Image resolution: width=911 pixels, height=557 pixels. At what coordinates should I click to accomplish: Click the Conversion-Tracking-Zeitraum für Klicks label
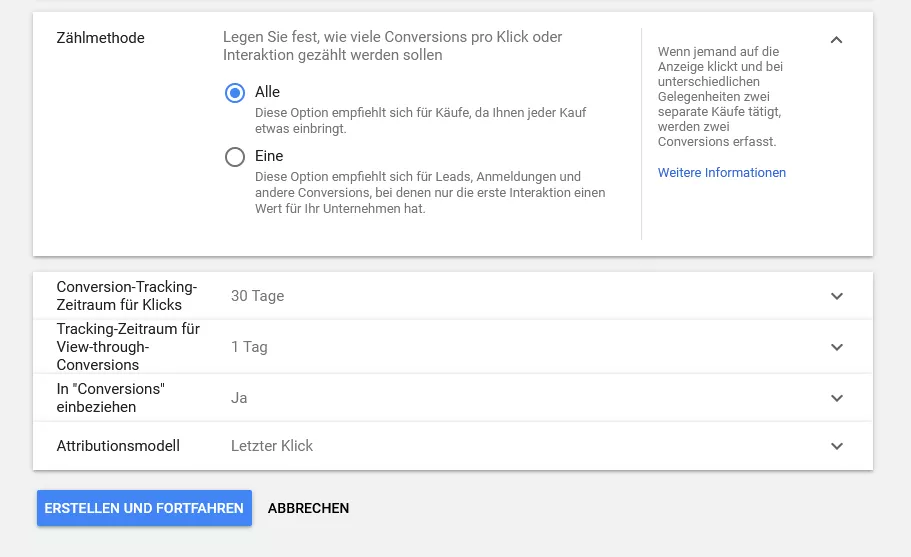click(127, 296)
